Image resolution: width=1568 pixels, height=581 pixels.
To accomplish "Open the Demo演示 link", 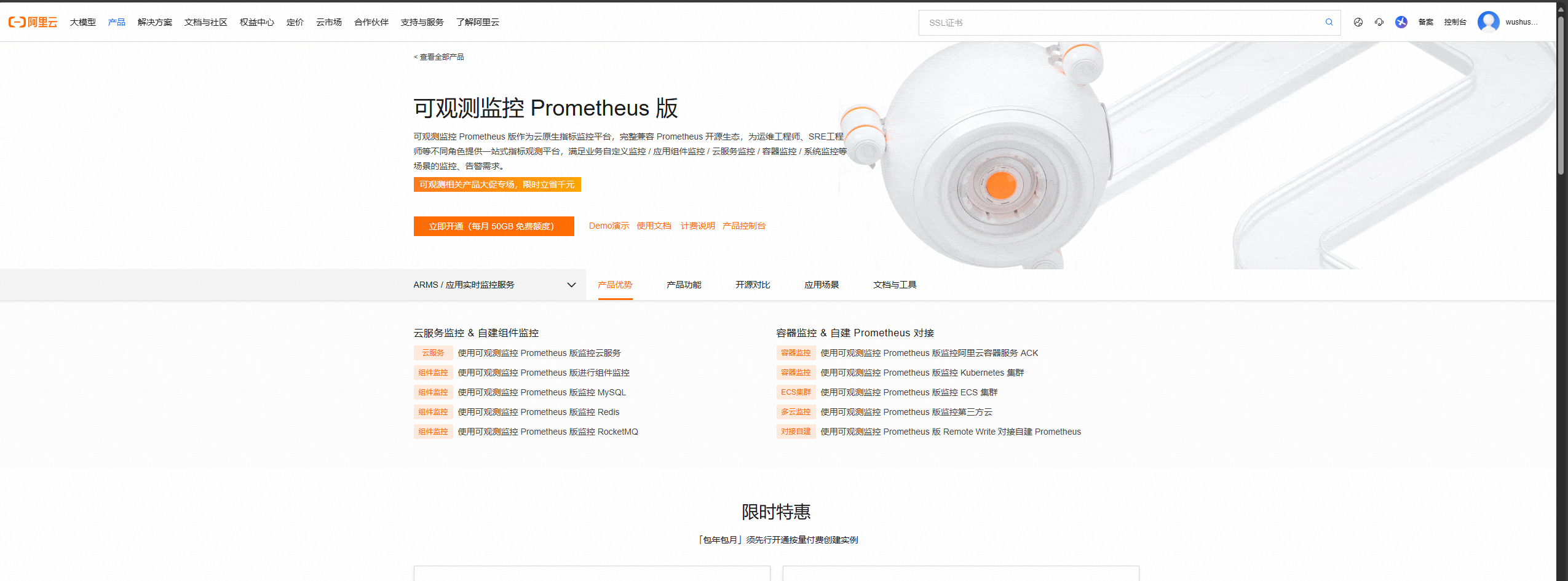I will (x=609, y=226).
